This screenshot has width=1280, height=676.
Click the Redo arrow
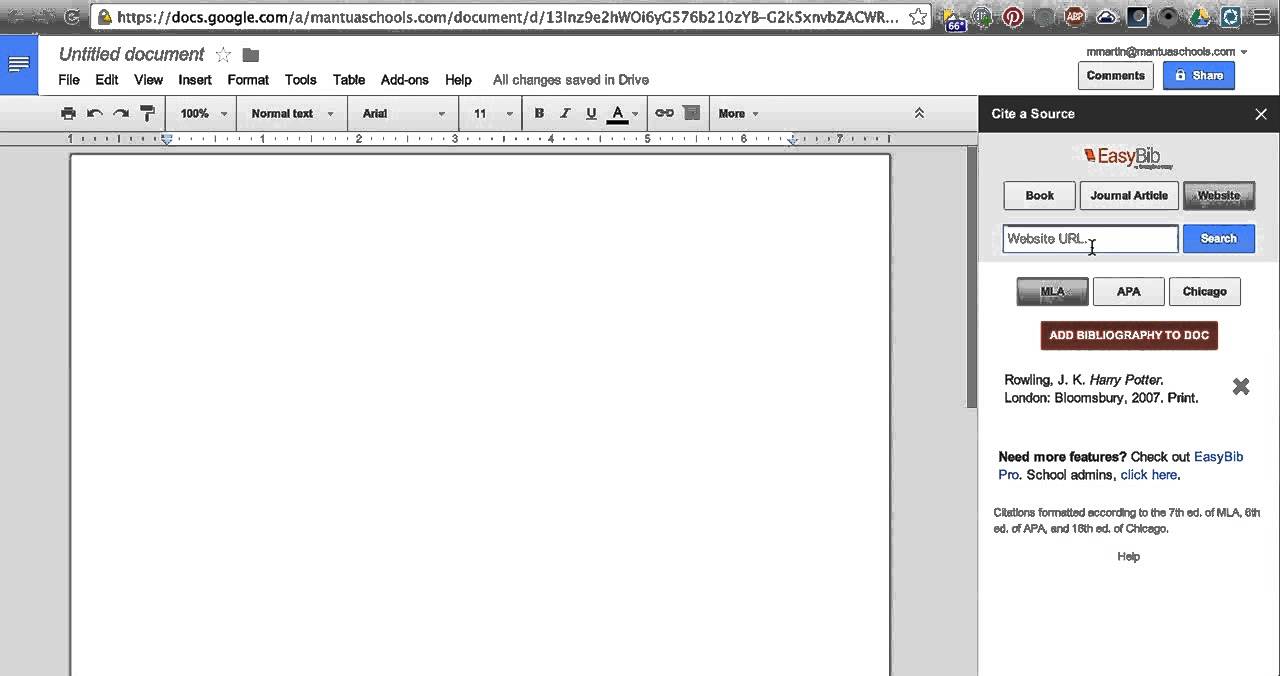tap(121, 114)
